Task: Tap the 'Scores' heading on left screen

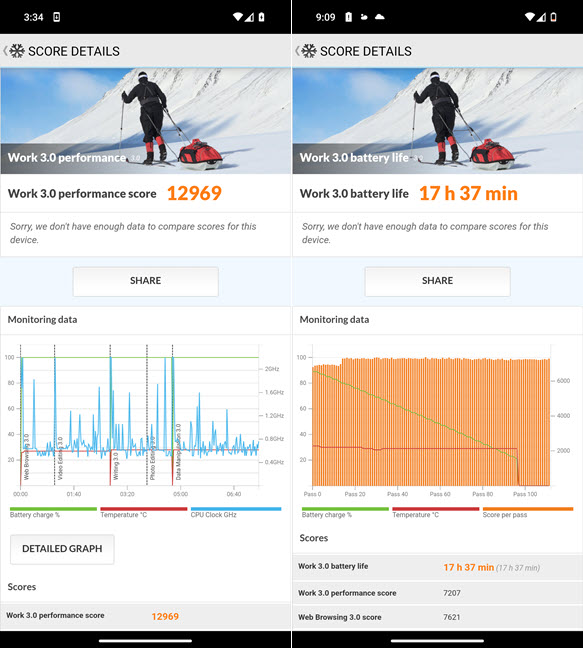Action: [22, 587]
